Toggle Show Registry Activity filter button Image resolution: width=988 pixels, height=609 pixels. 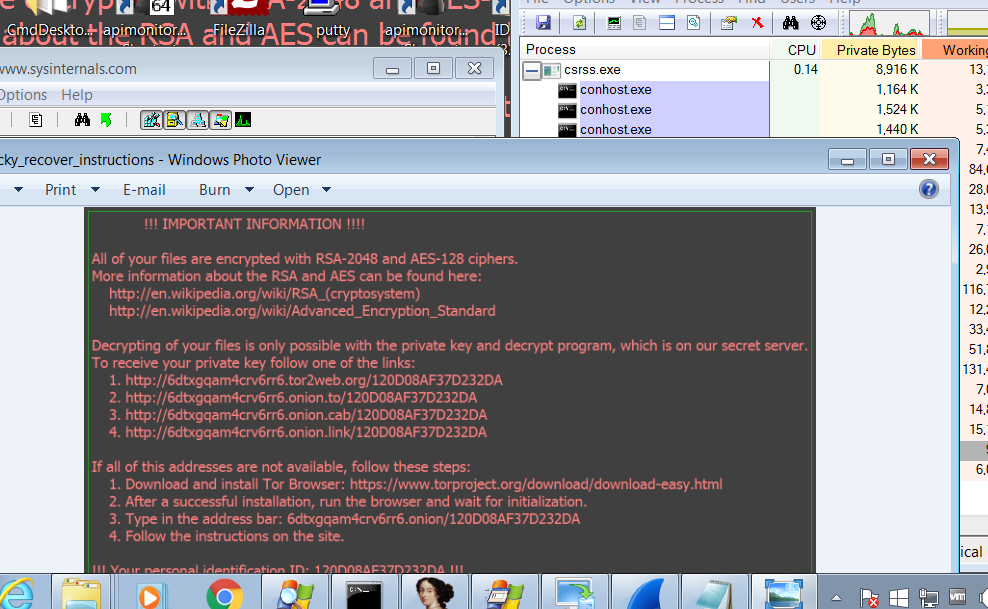(151, 120)
